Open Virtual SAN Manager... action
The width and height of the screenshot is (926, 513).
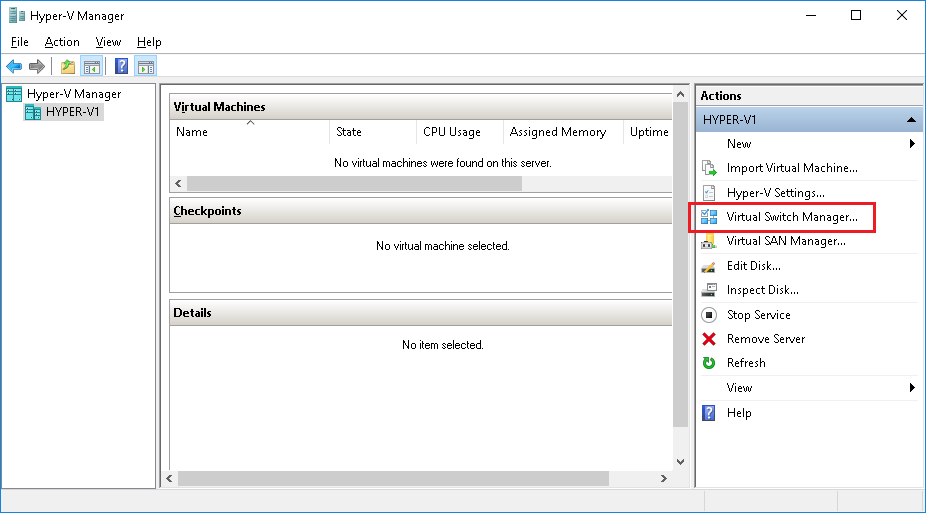click(785, 241)
